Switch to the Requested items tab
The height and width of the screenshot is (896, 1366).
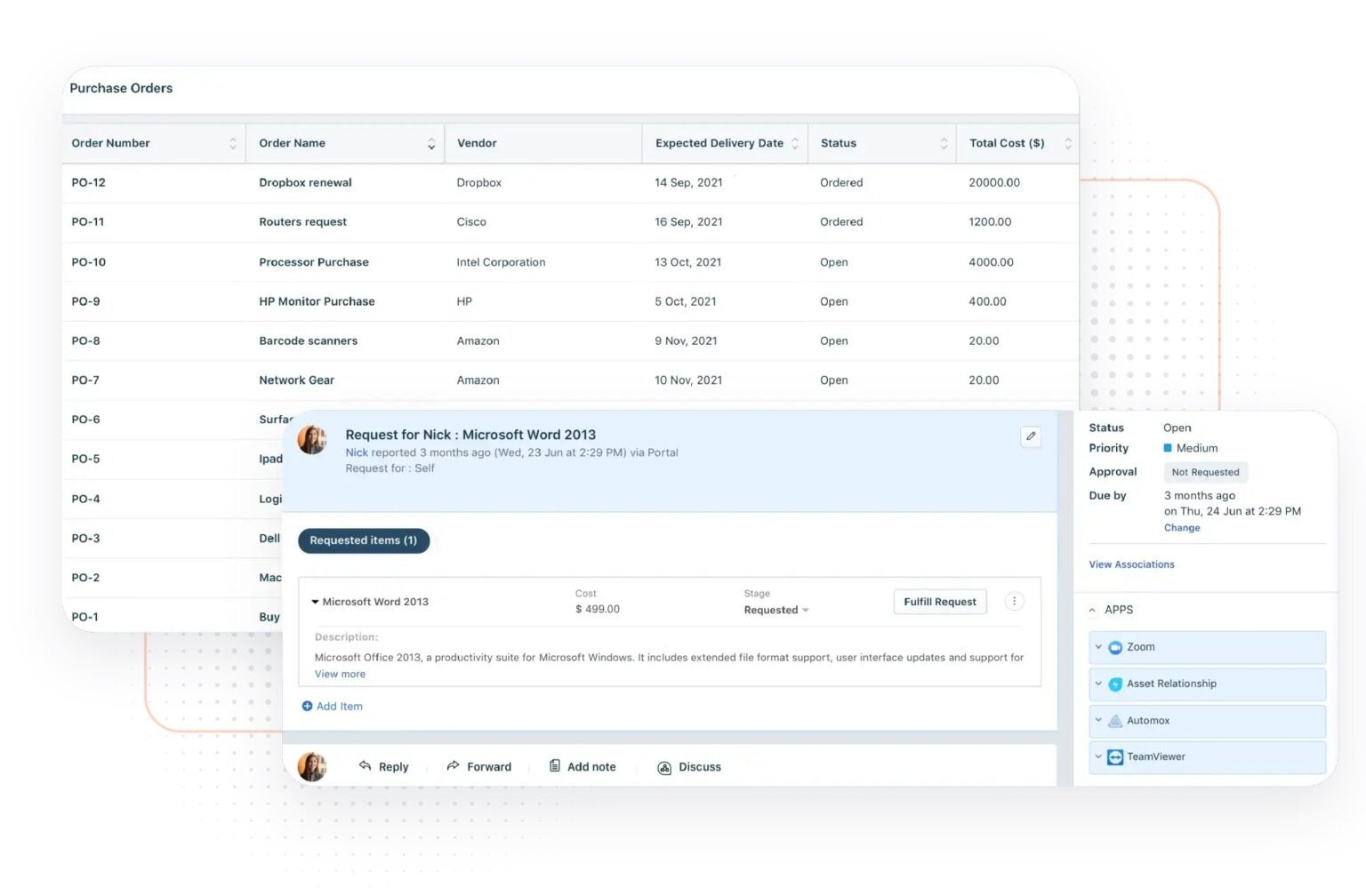(x=364, y=540)
